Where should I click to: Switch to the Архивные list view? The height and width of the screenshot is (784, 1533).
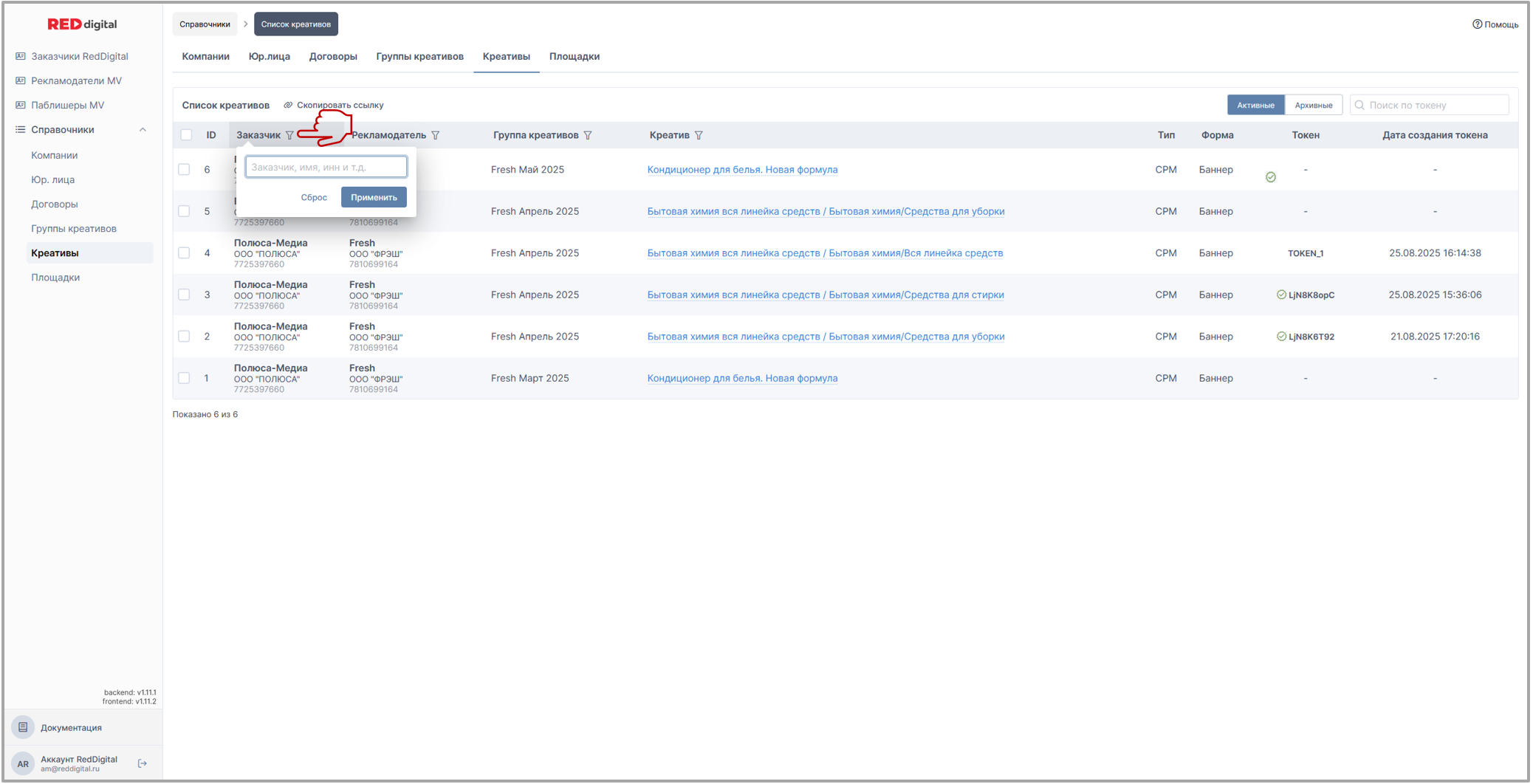coord(1313,105)
